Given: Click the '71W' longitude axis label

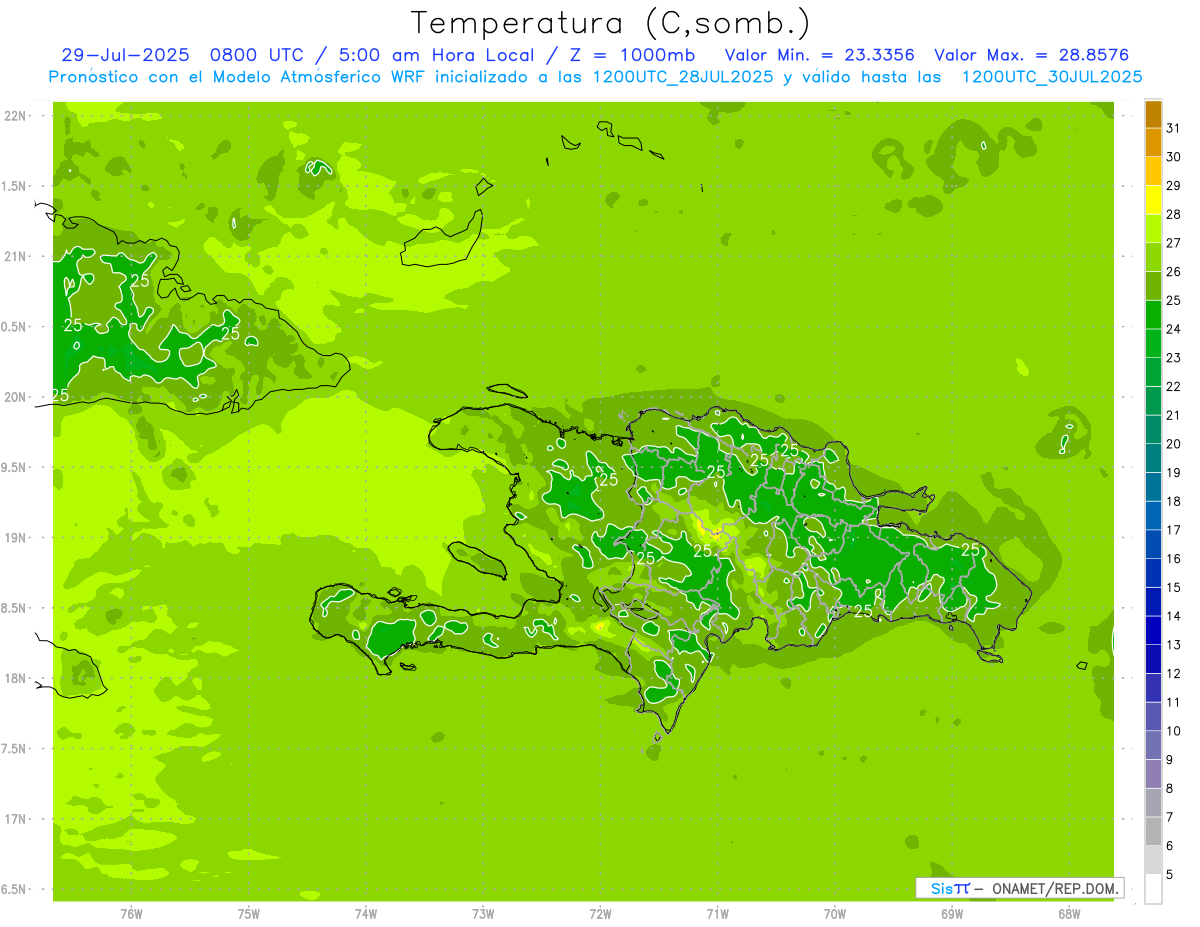Looking at the screenshot, I should [717, 914].
